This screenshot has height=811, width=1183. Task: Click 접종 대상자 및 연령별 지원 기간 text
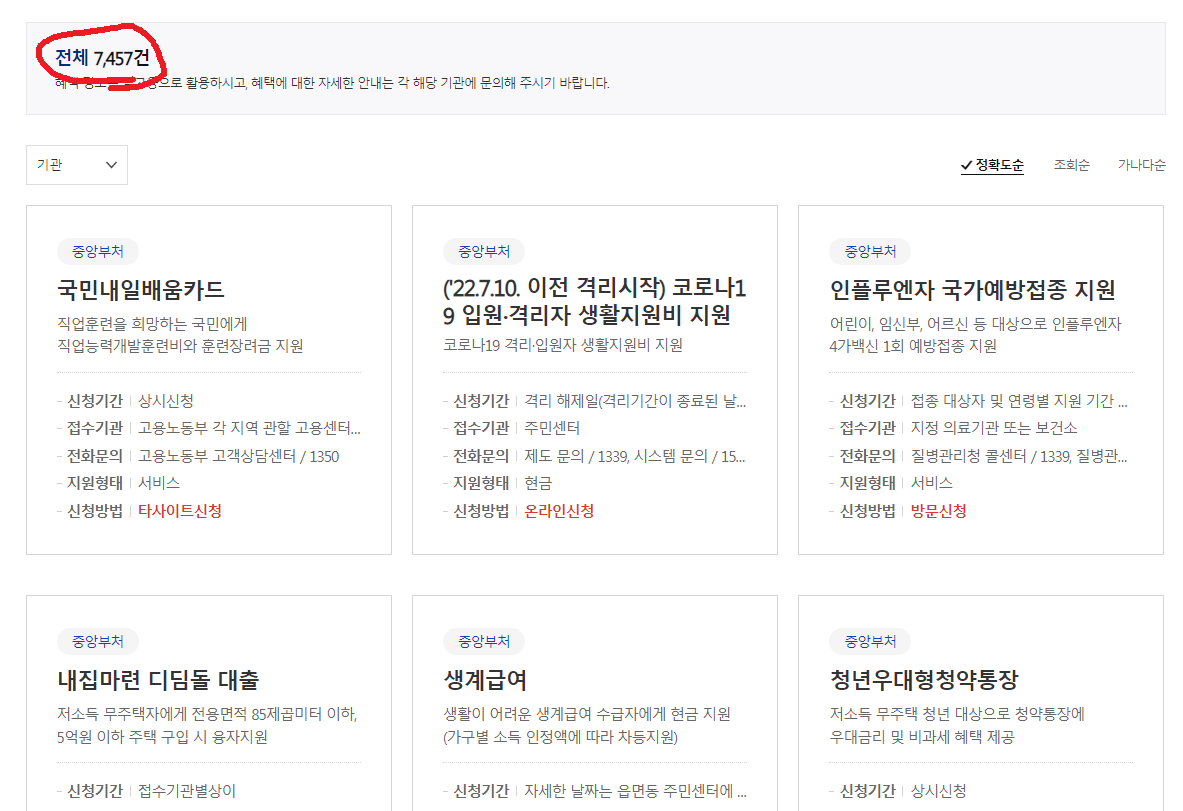pyautogui.click(x=1019, y=401)
